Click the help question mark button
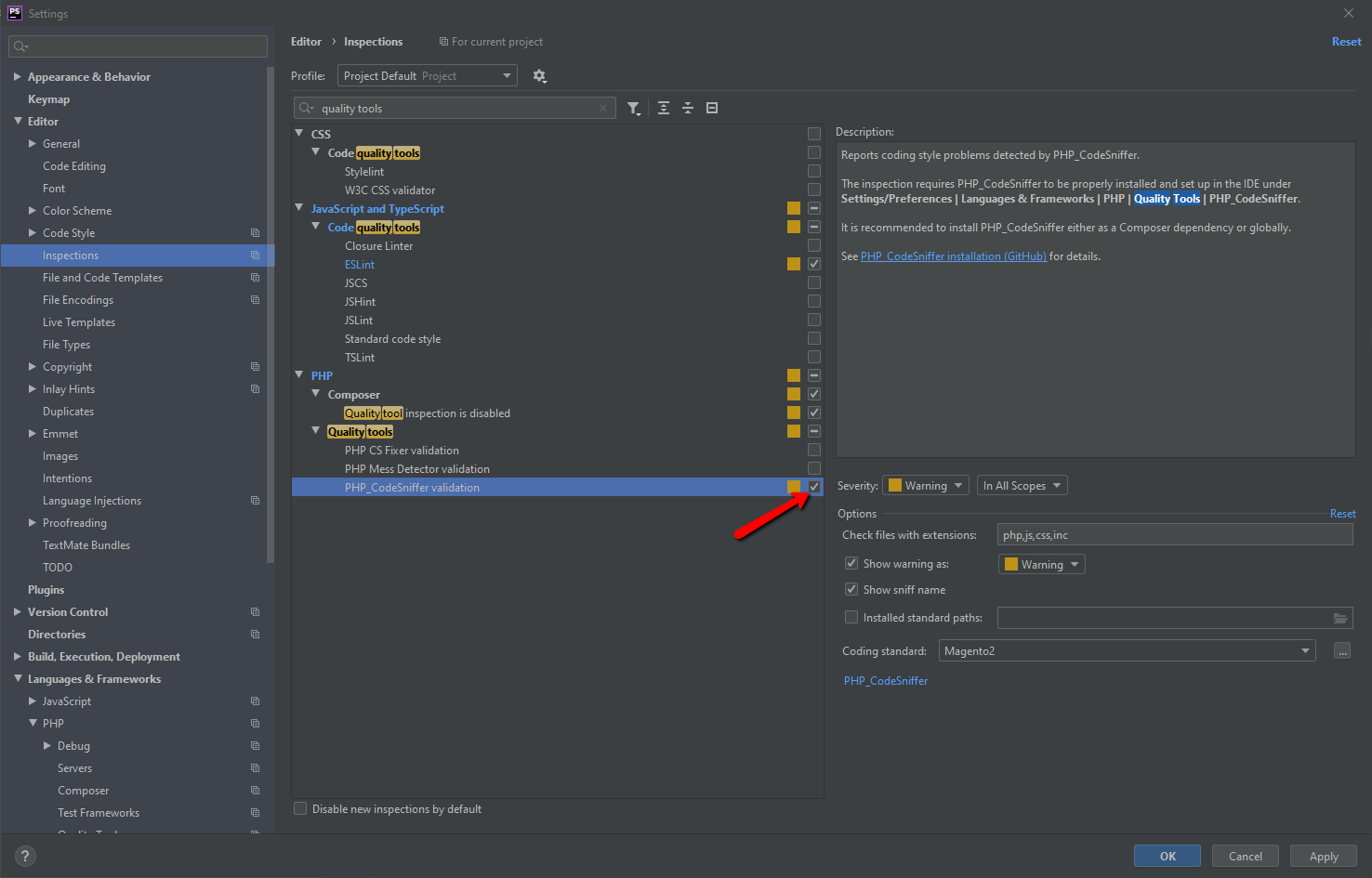Image resolution: width=1372 pixels, height=878 pixels. pyautogui.click(x=25, y=857)
